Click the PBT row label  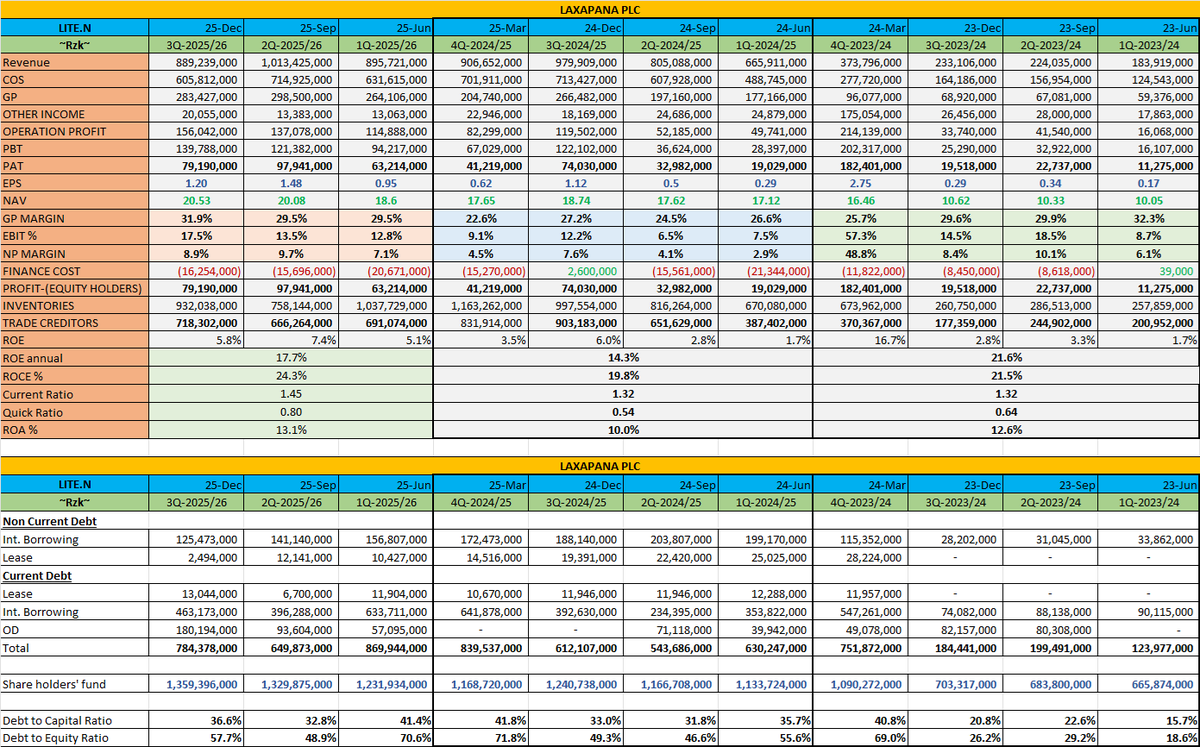point(75,148)
